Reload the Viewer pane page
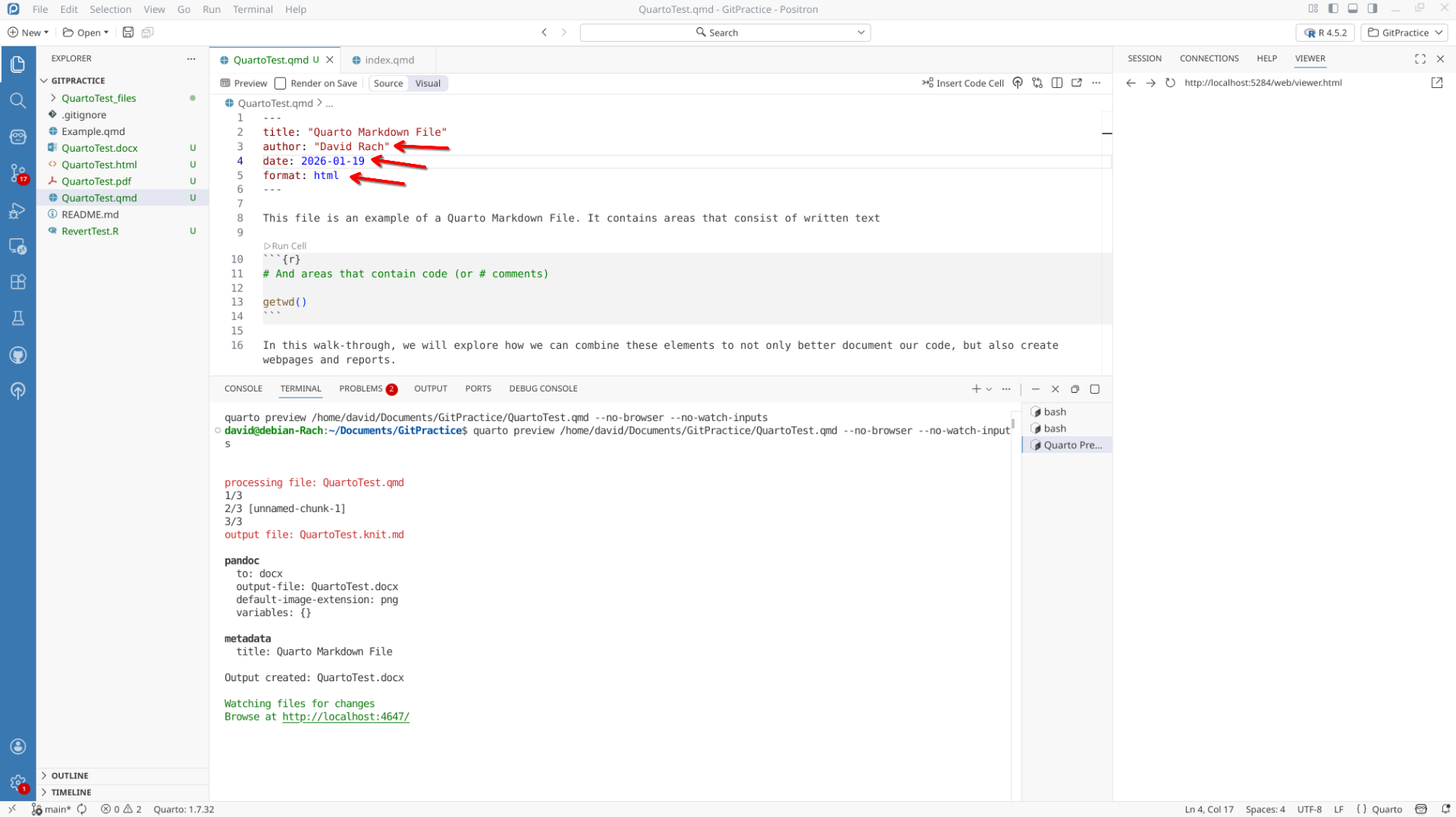 (1170, 83)
